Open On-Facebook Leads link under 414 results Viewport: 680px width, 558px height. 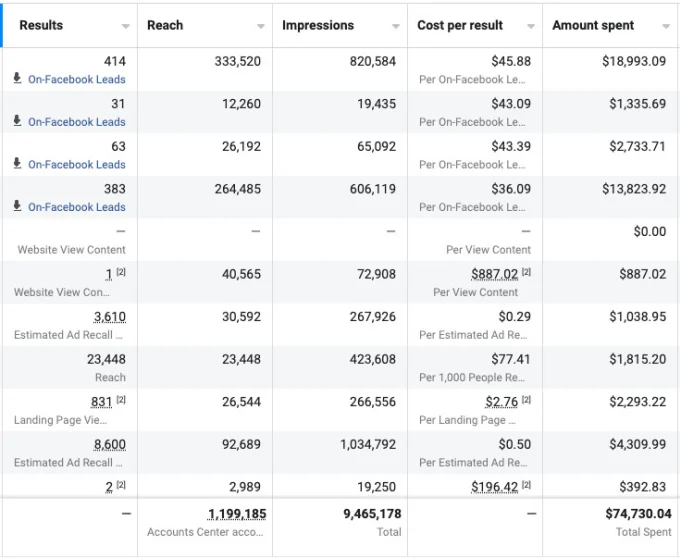tap(77, 79)
